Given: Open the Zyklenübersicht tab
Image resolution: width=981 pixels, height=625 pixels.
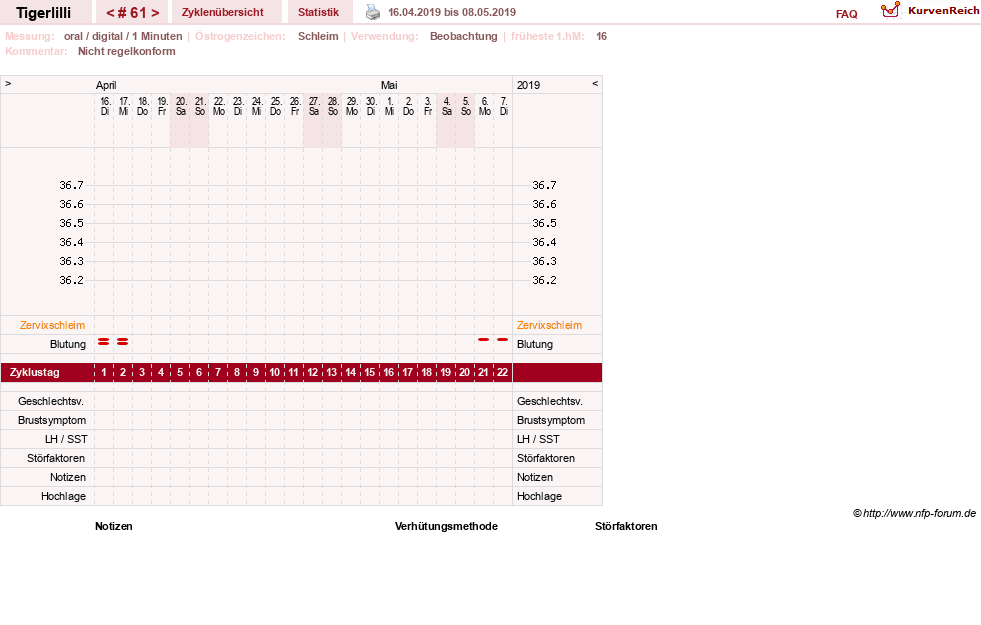Looking at the screenshot, I should click(x=223, y=12).
